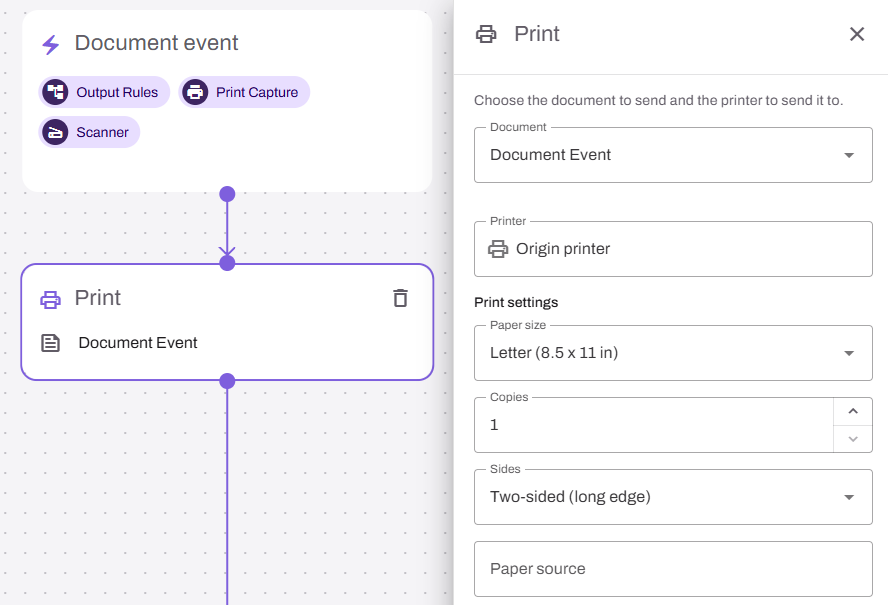
Task: Click the Print settings heading
Action: pyautogui.click(x=516, y=302)
